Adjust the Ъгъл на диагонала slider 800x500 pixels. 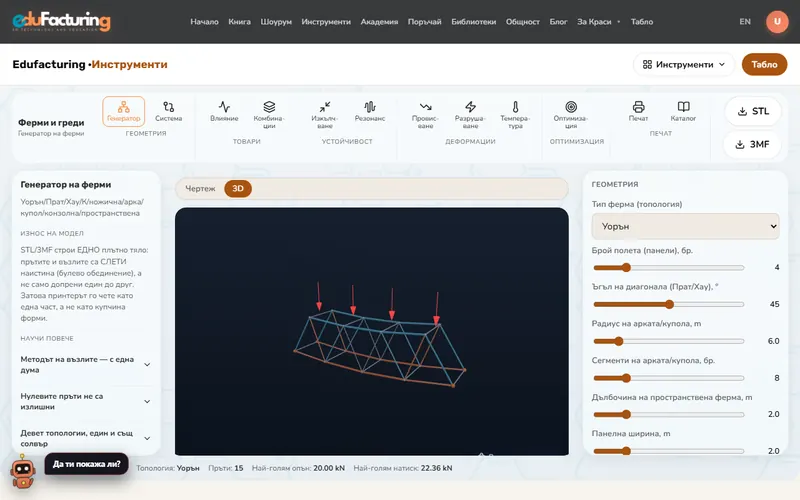(669, 304)
